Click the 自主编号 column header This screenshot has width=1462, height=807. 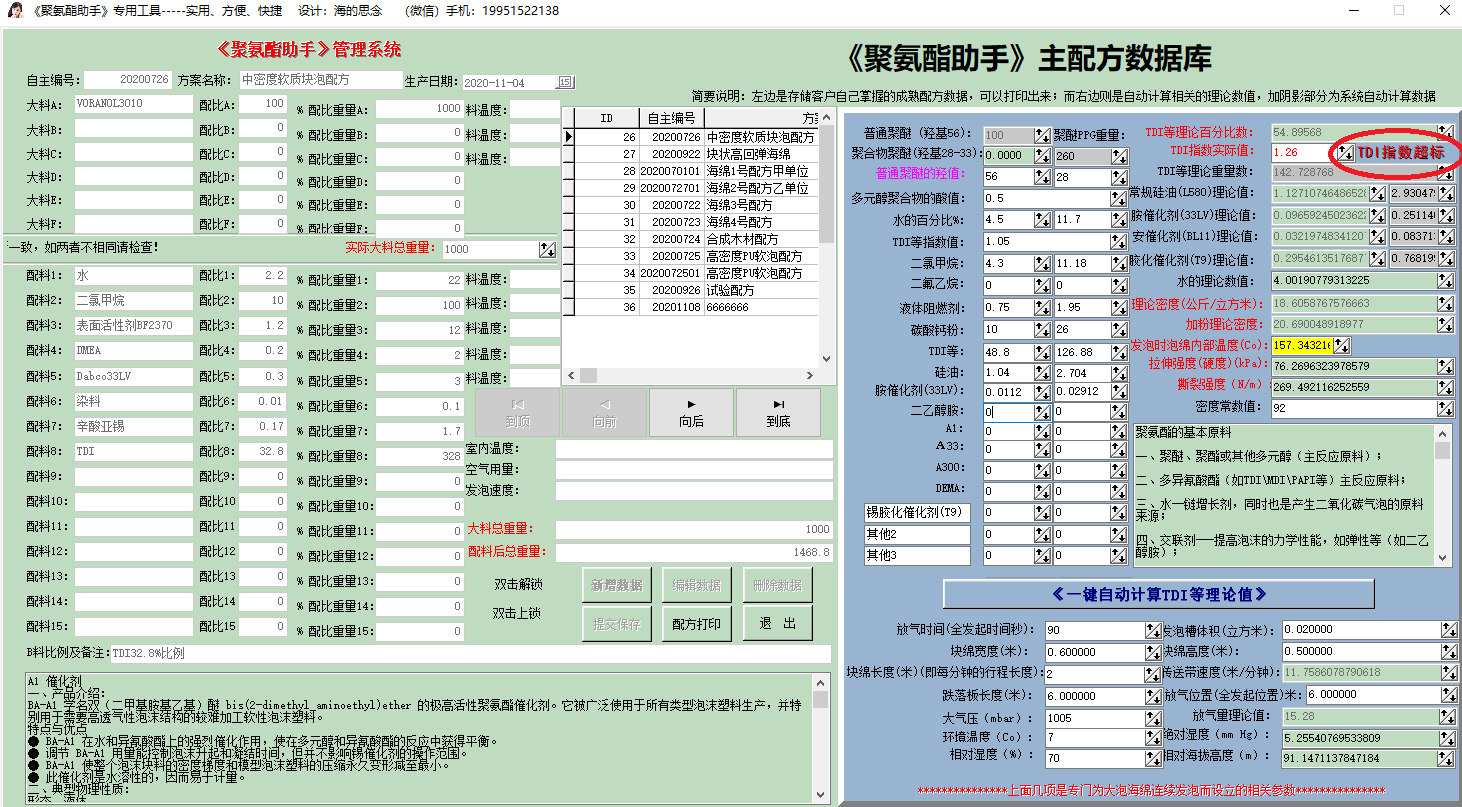[x=670, y=118]
